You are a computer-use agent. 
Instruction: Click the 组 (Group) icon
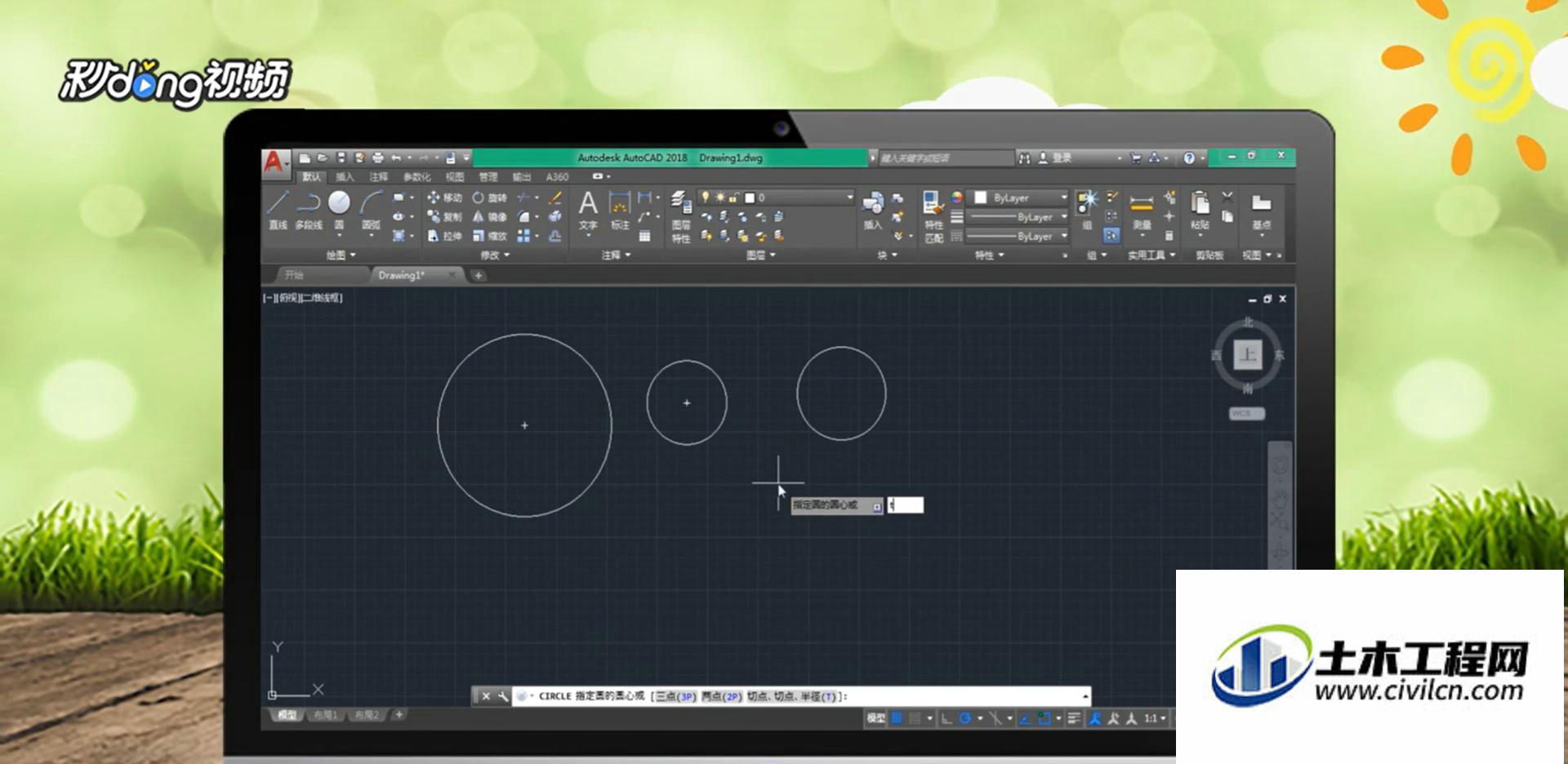pyautogui.click(x=1087, y=210)
